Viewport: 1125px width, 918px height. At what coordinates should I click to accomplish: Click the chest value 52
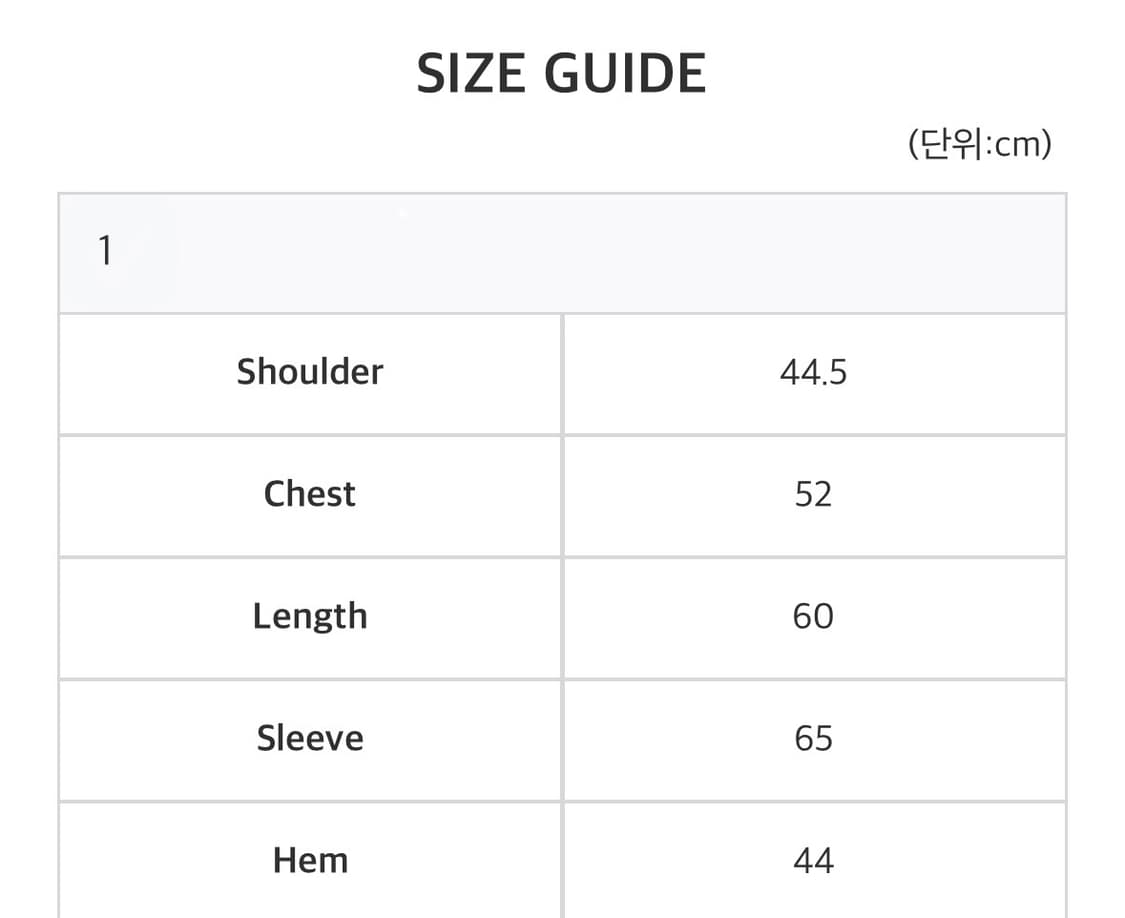813,494
